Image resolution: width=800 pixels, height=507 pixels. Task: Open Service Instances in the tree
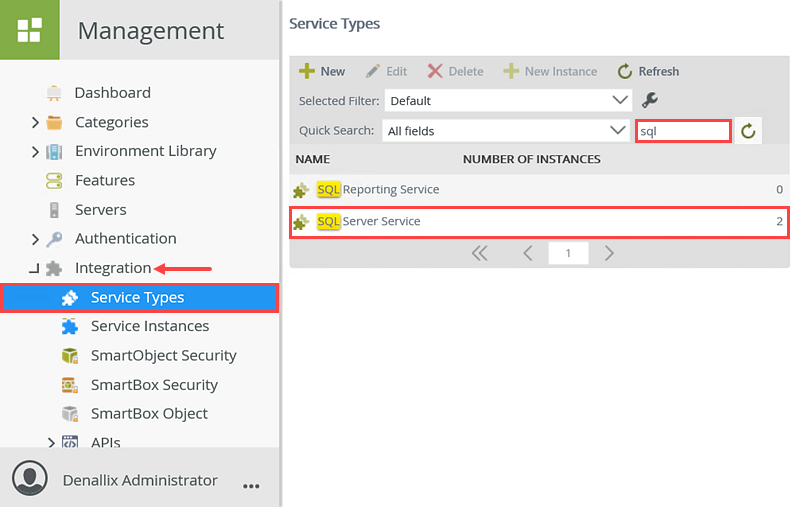(150, 326)
